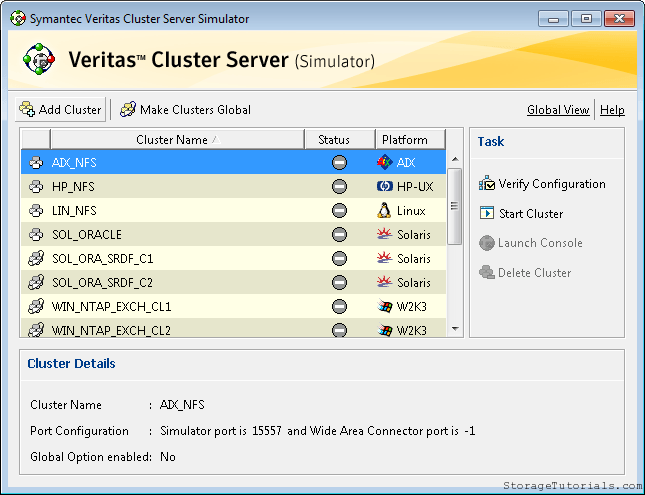Click the Solaris logo in SOL_ORACLE row
The width and height of the screenshot is (645, 495).
(385, 234)
